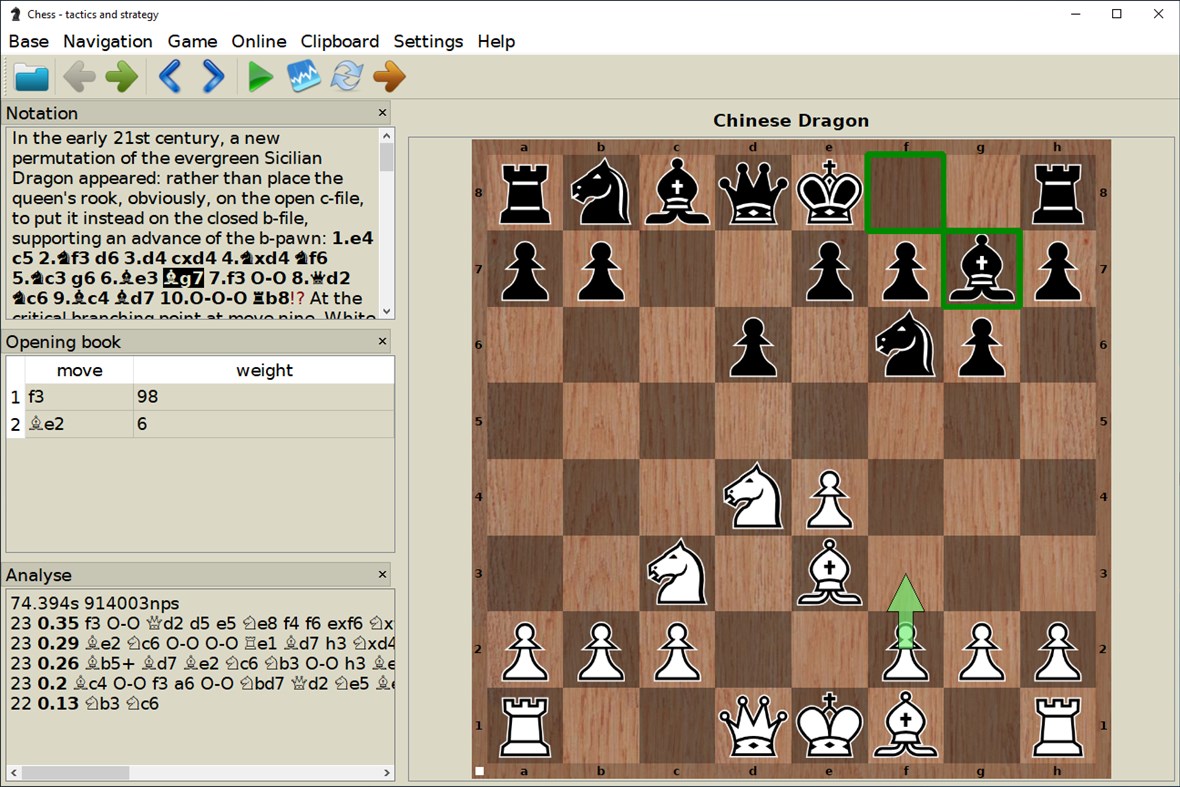The width and height of the screenshot is (1180, 787).
Task: Open the evaluation chart icon
Action: (303, 76)
